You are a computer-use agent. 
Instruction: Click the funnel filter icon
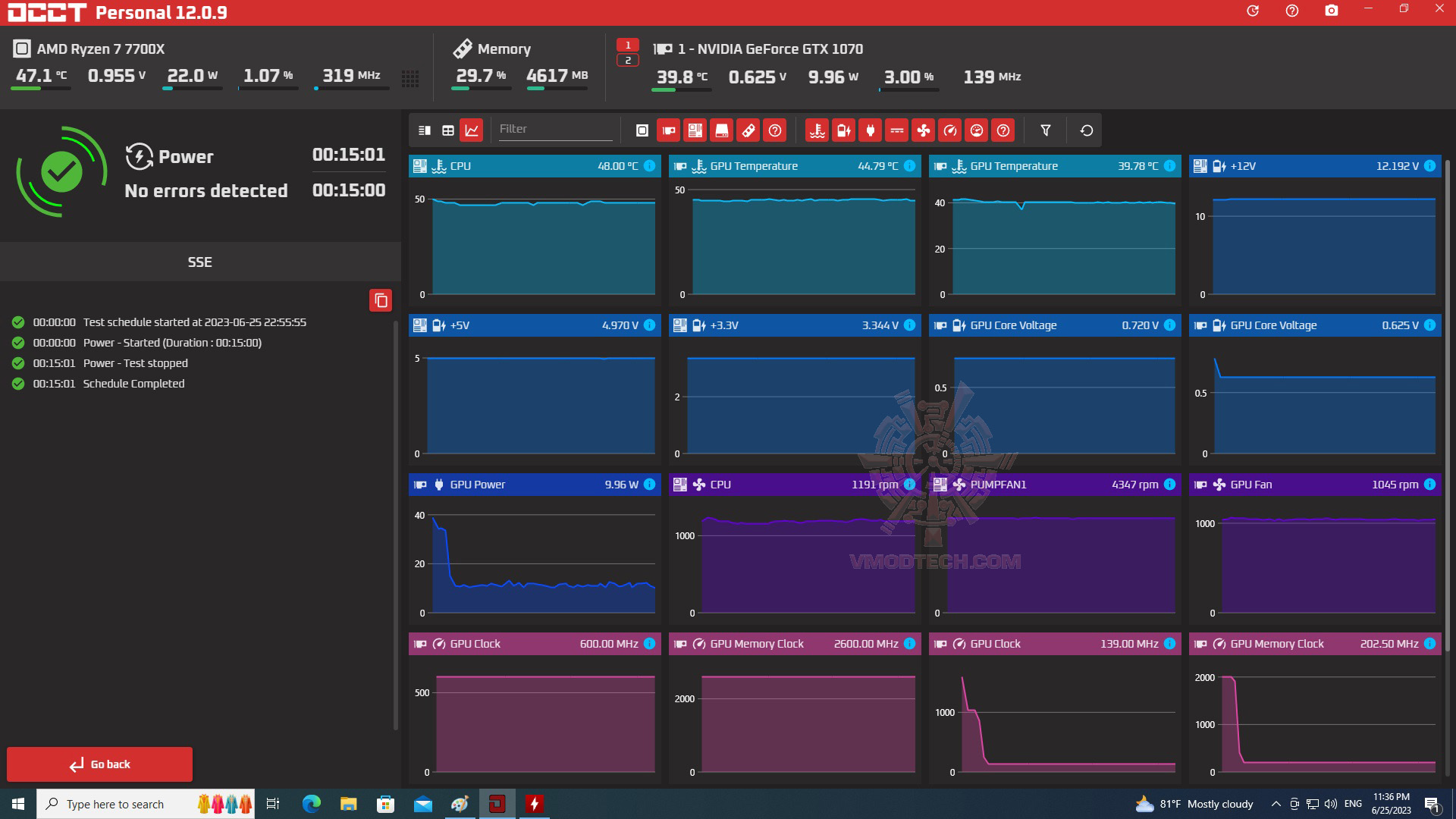[1045, 130]
